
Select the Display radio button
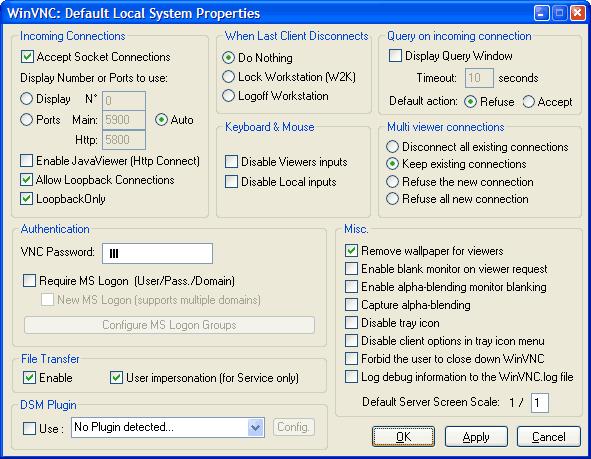pyautogui.click(x=26, y=99)
